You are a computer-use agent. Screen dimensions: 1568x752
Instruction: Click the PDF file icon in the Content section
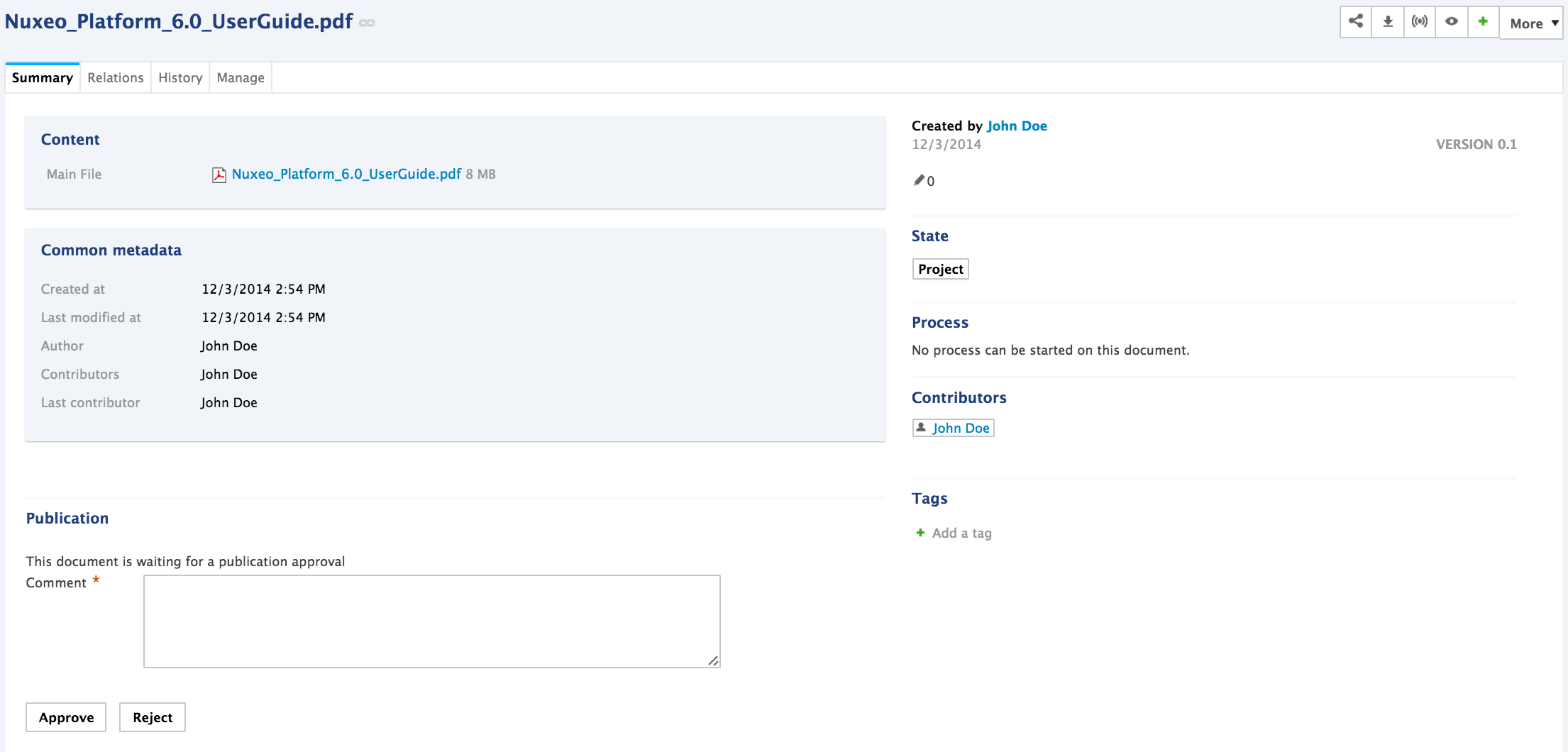click(x=219, y=175)
